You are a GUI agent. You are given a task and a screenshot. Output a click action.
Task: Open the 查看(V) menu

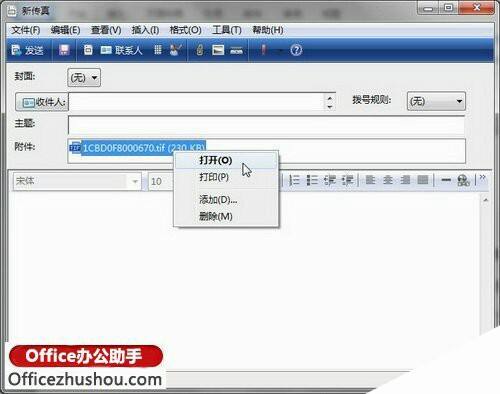coord(106,30)
